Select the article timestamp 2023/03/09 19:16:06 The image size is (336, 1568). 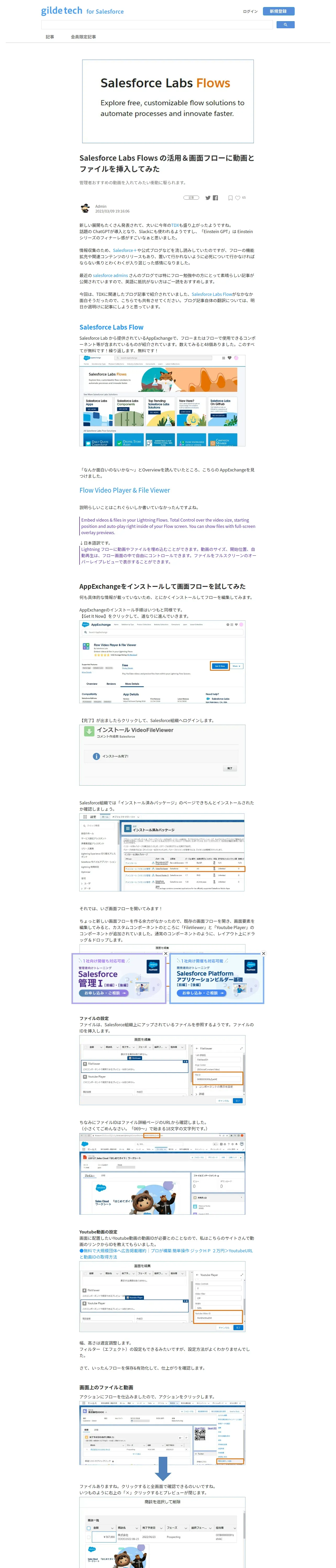click(112, 211)
